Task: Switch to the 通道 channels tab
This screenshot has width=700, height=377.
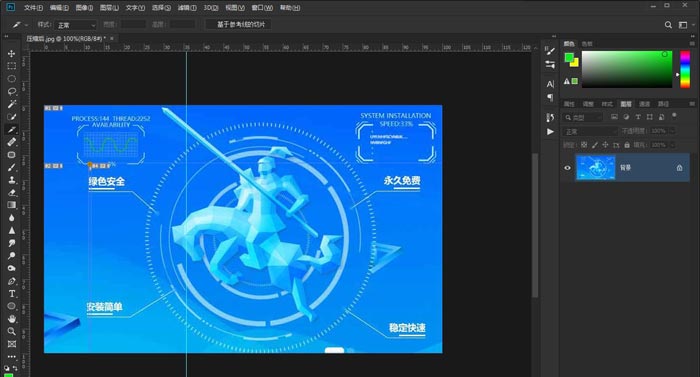Action: point(644,104)
